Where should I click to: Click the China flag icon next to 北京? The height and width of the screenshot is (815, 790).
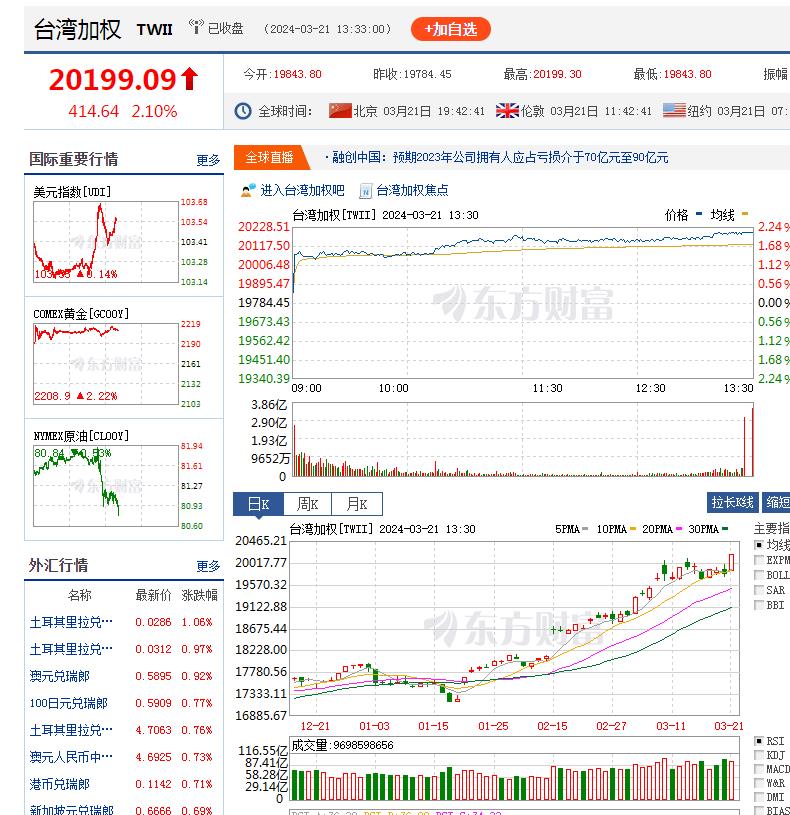coord(340,110)
